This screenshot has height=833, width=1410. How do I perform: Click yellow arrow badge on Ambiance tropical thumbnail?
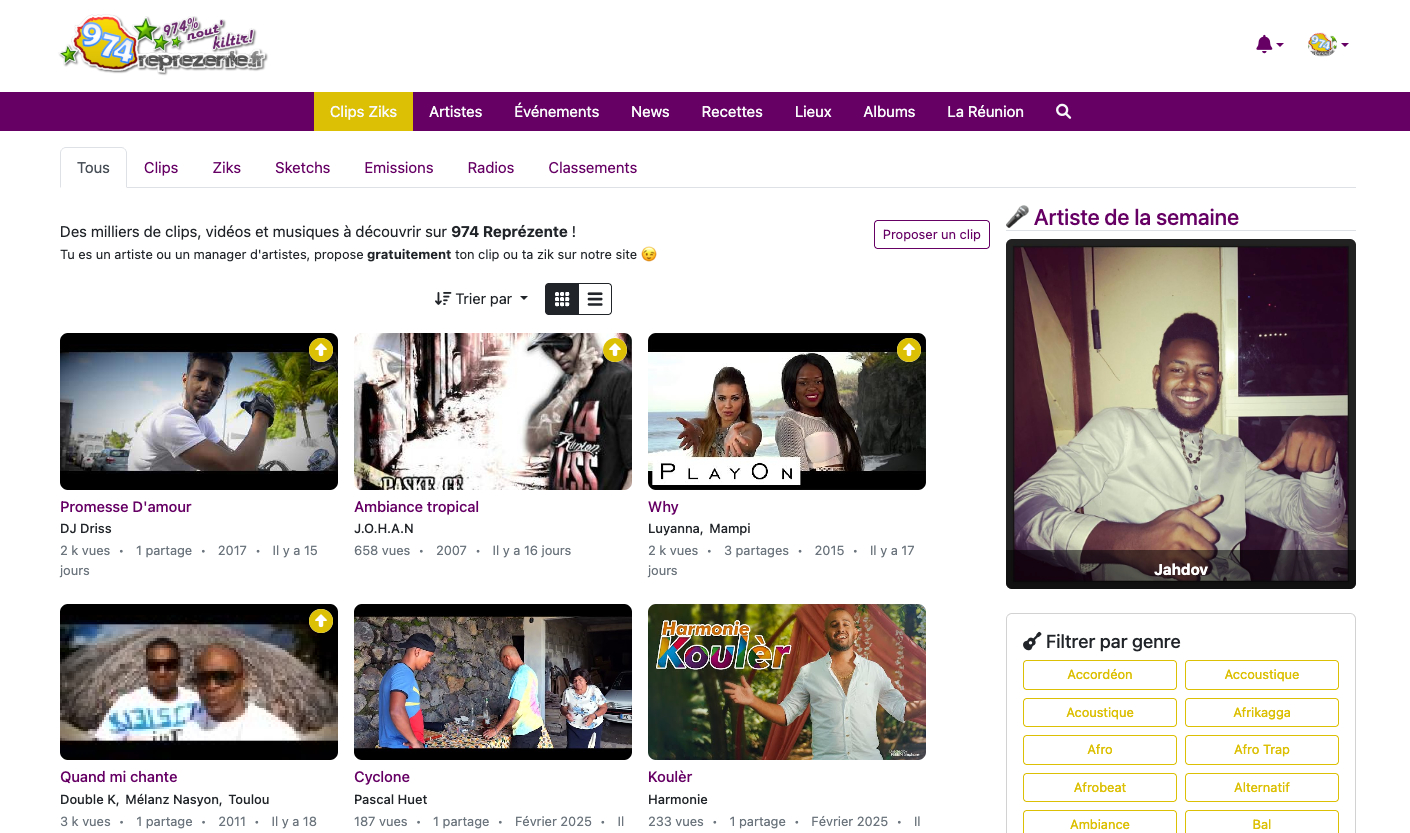tap(614, 350)
